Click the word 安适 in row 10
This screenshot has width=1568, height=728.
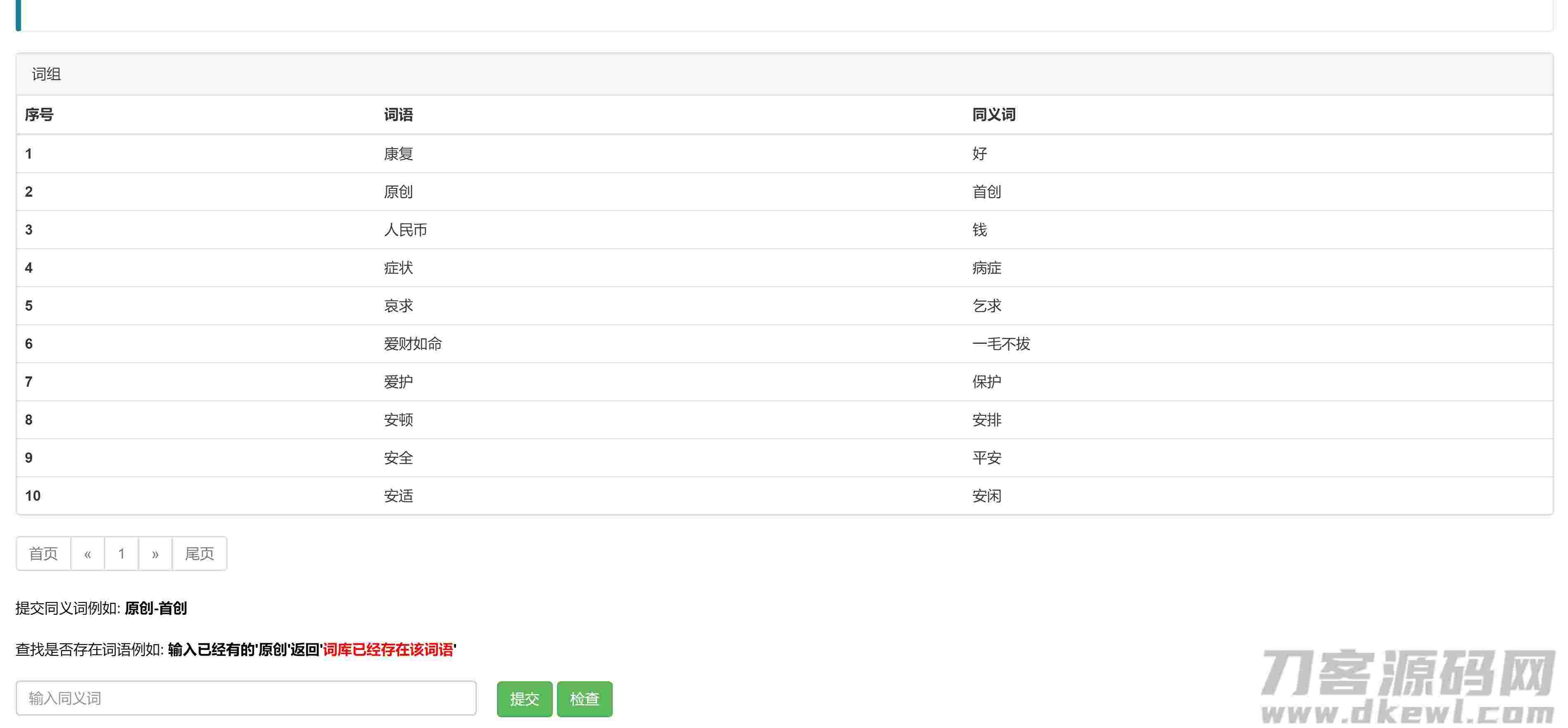(399, 496)
